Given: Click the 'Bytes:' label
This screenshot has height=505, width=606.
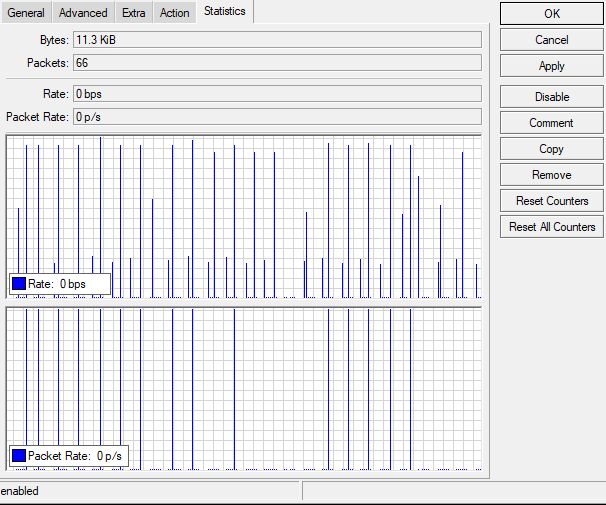Looking at the screenshot, I should [54, 40].
